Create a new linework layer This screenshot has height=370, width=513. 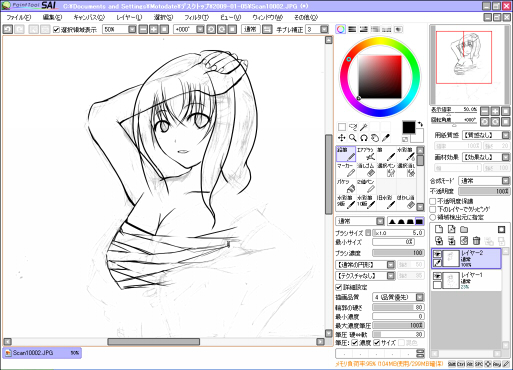[x=451, y=229]
